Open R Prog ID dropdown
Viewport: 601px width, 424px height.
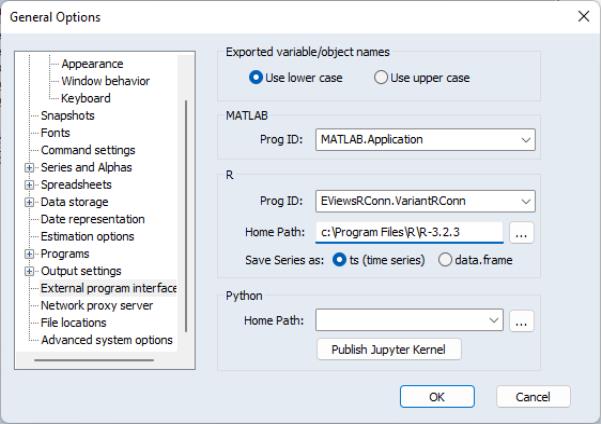(526, 203)
